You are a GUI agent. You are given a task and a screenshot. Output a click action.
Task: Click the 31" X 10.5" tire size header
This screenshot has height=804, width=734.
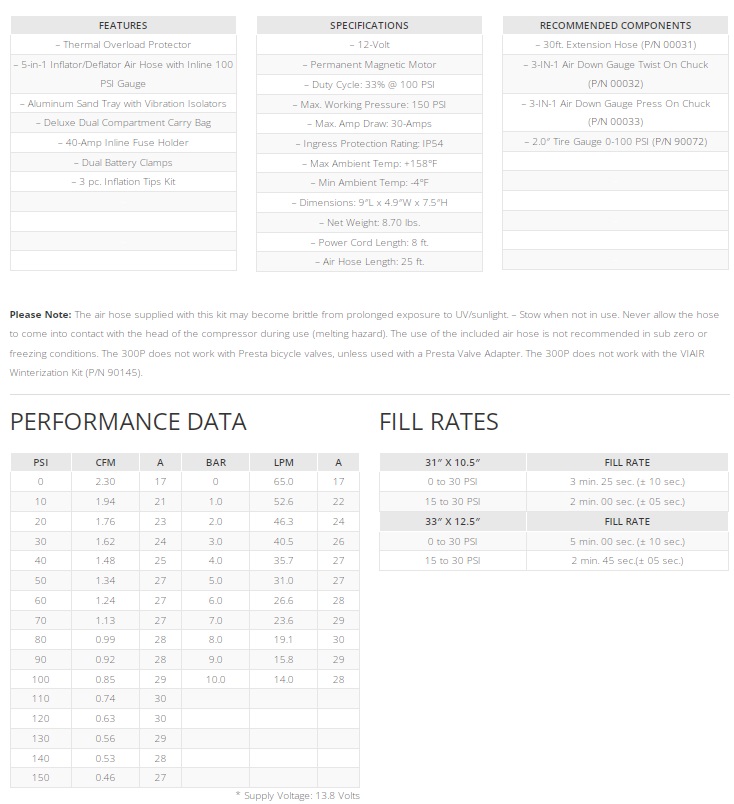point(452,462)
